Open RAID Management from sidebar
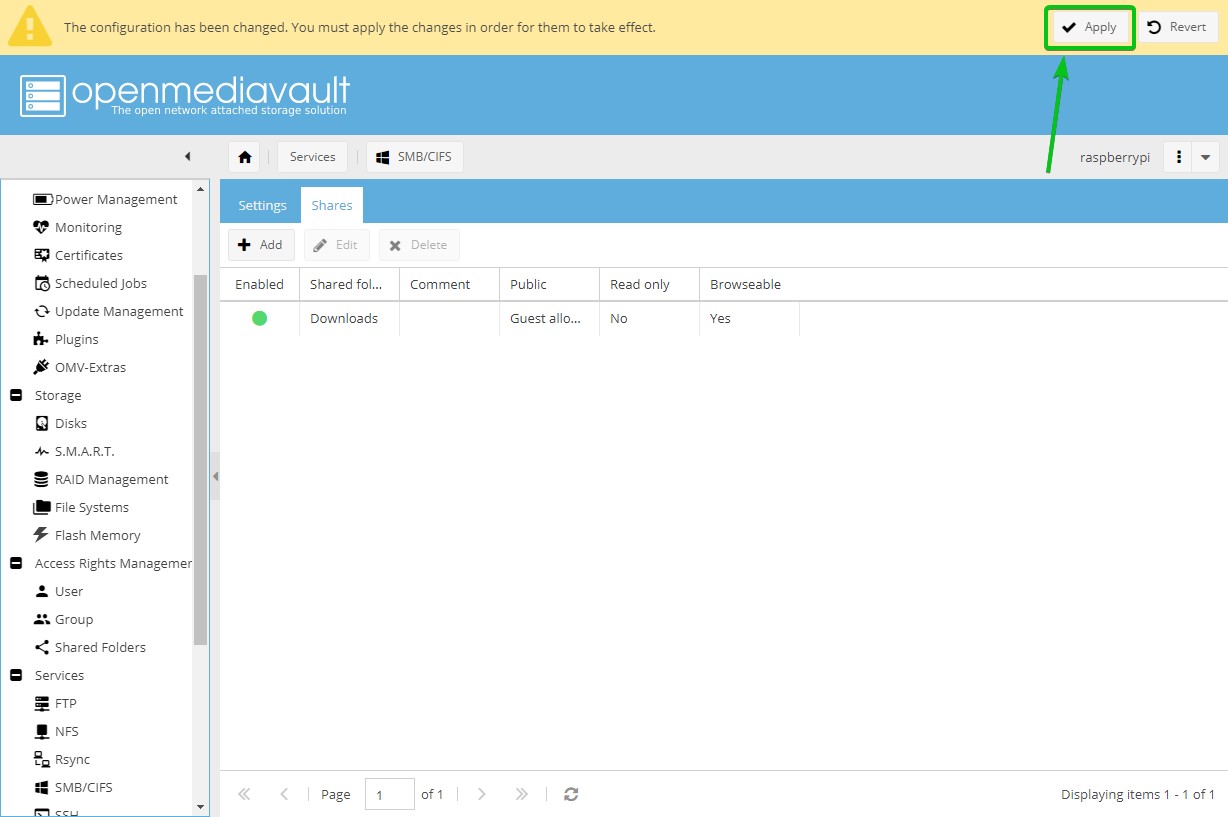The height and width of the screenshot is (817, 1228). click(x=111, y=479)
